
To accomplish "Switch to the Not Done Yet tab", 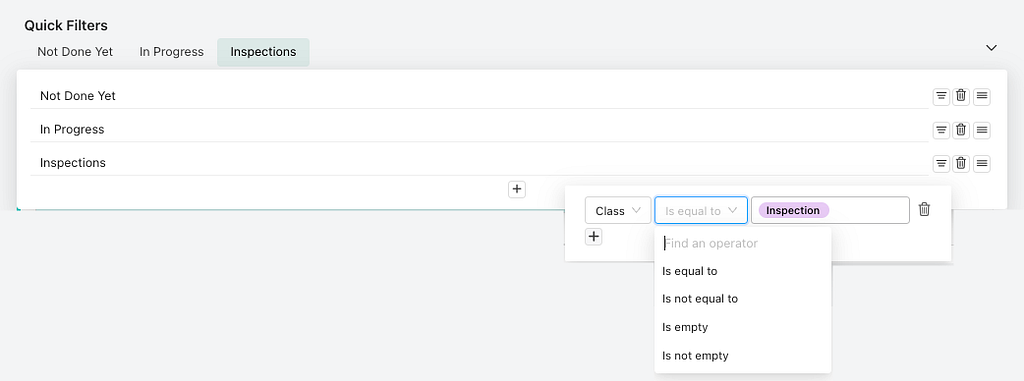I will pyautogui.click(x=75, y=52).
